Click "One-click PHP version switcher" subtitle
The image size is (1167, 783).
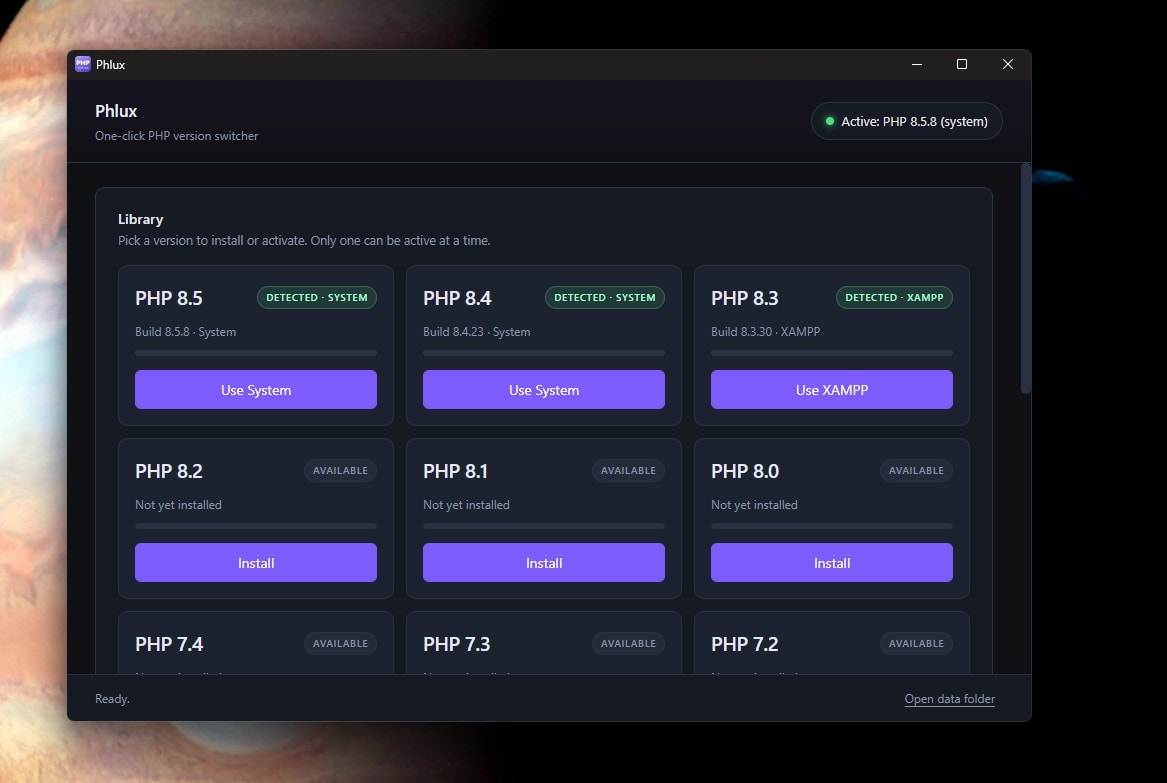coord(176,135)
